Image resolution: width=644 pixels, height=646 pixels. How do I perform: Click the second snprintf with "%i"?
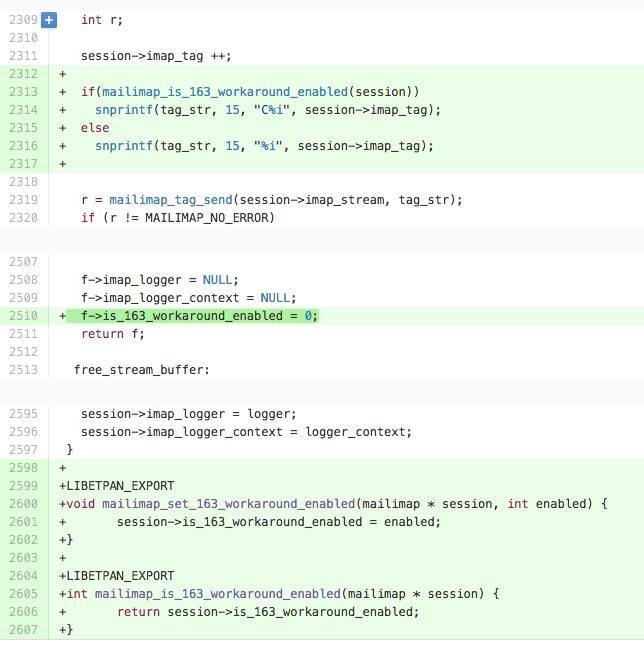pos(124,146)
